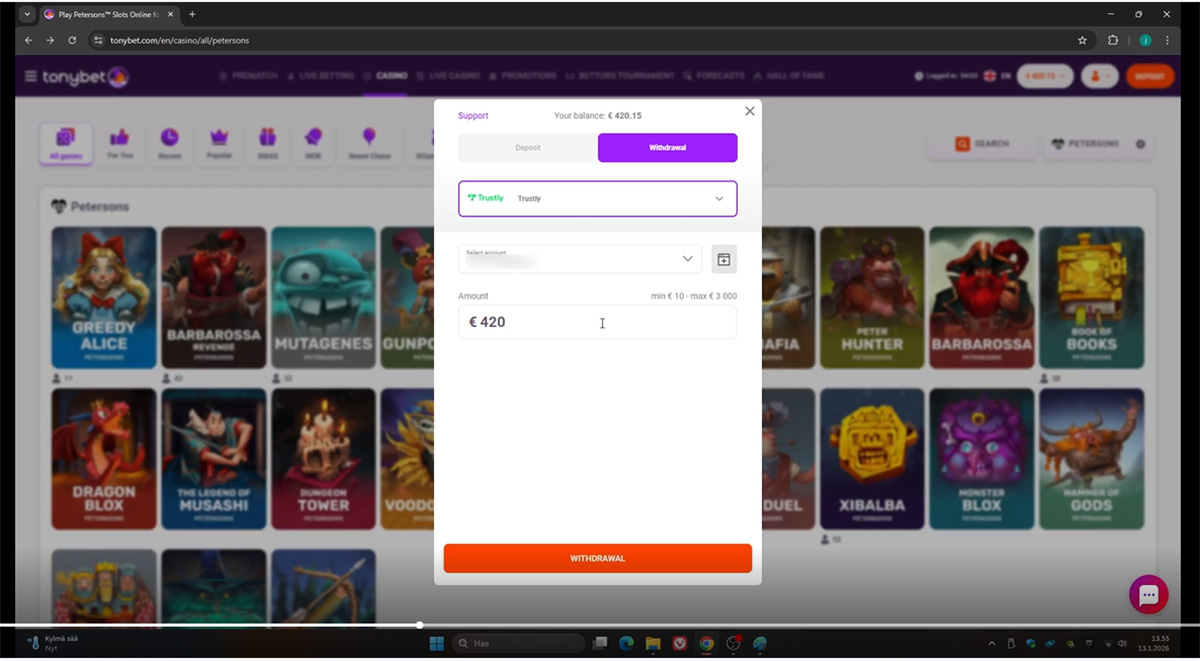The image size is (1200, 661).
Task: Open the tonybet hamburger menu
Action: (30, 77)
